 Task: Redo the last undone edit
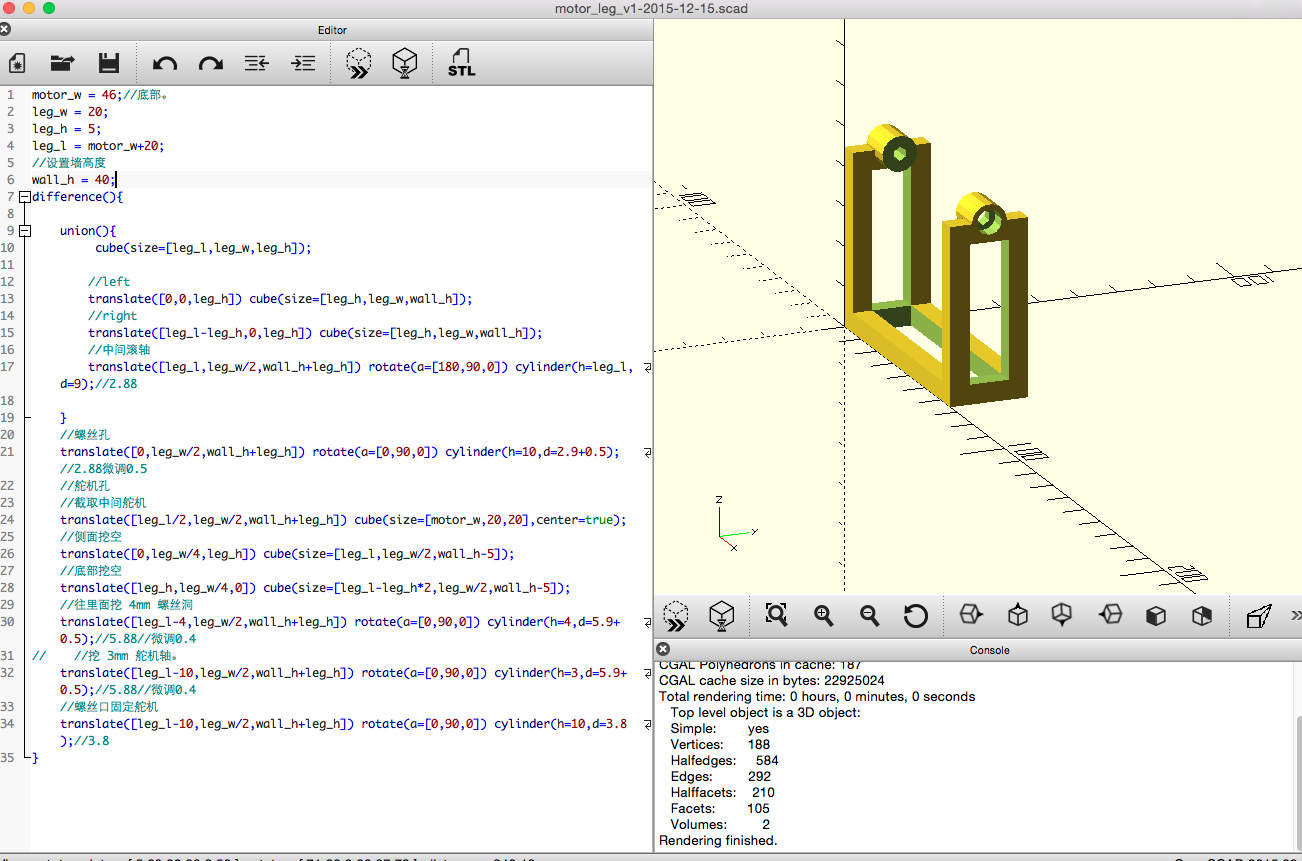coord(211,63)
